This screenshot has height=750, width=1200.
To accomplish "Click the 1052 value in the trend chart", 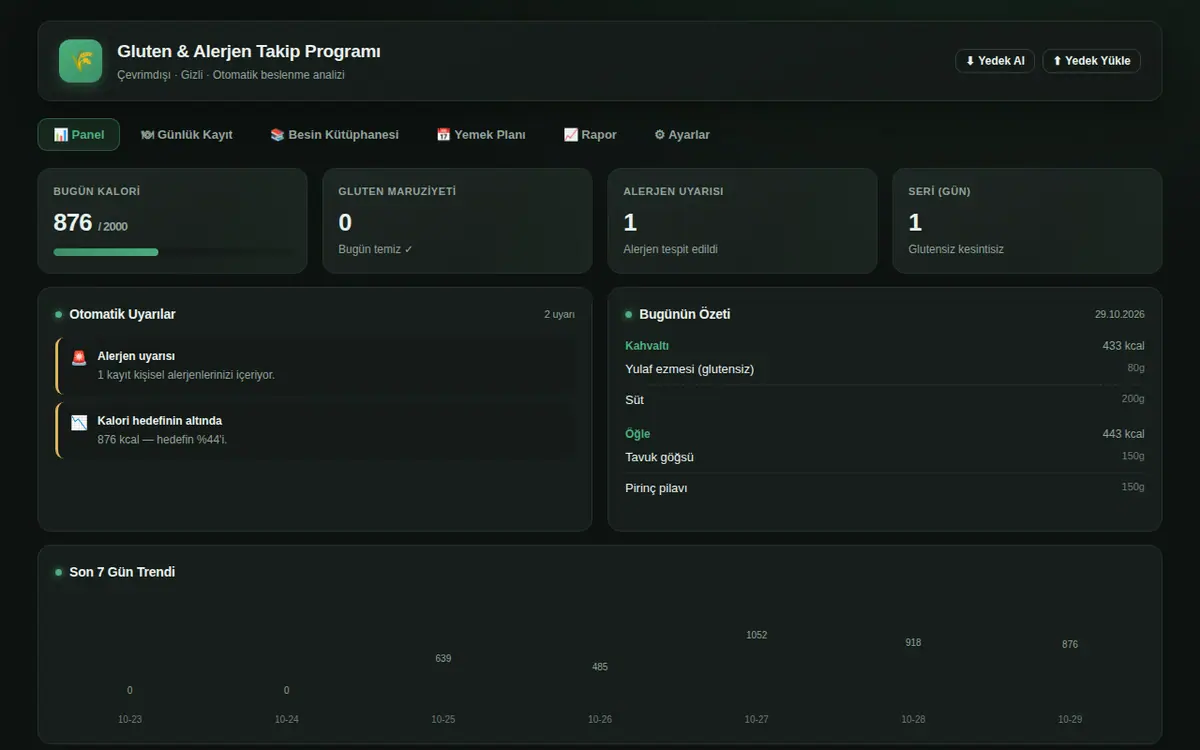I will coord(757,635).
